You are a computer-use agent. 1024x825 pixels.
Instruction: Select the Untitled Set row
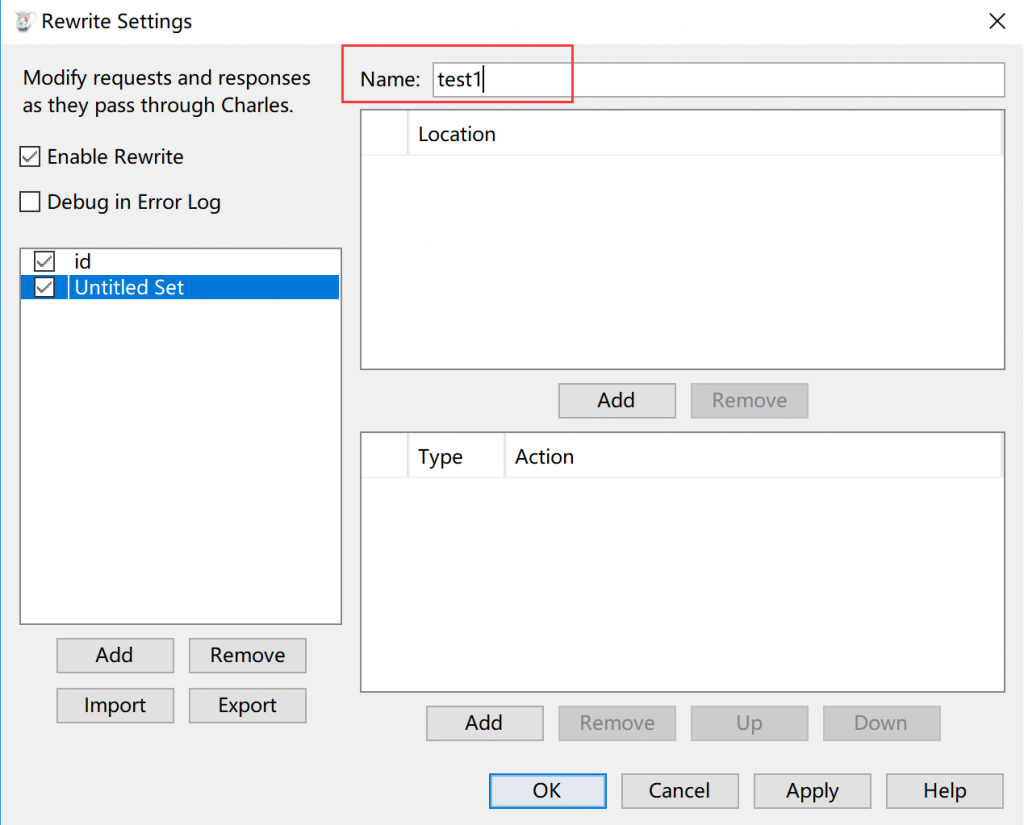point(180,287)
